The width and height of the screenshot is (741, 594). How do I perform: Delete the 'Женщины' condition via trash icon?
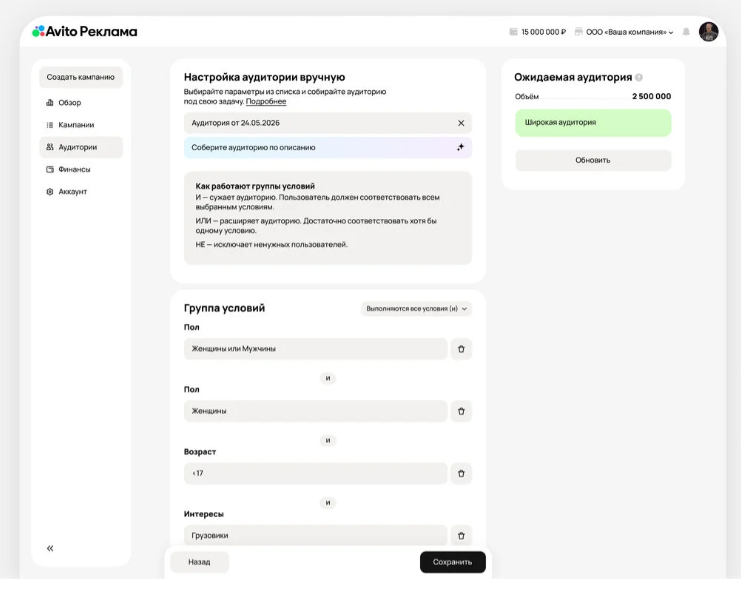[461, 411]
